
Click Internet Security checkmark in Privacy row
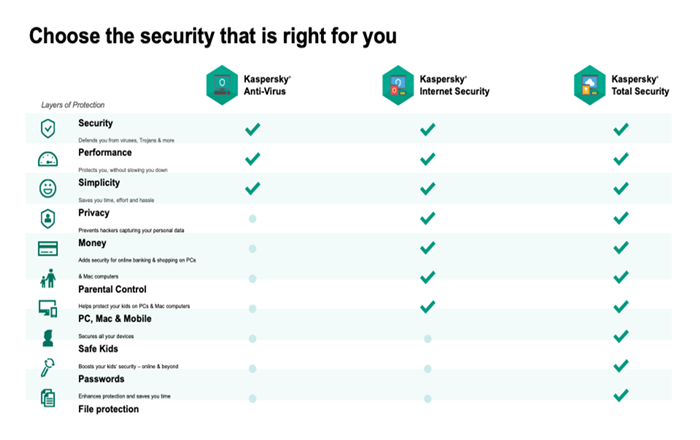click(x=428, y=218)
